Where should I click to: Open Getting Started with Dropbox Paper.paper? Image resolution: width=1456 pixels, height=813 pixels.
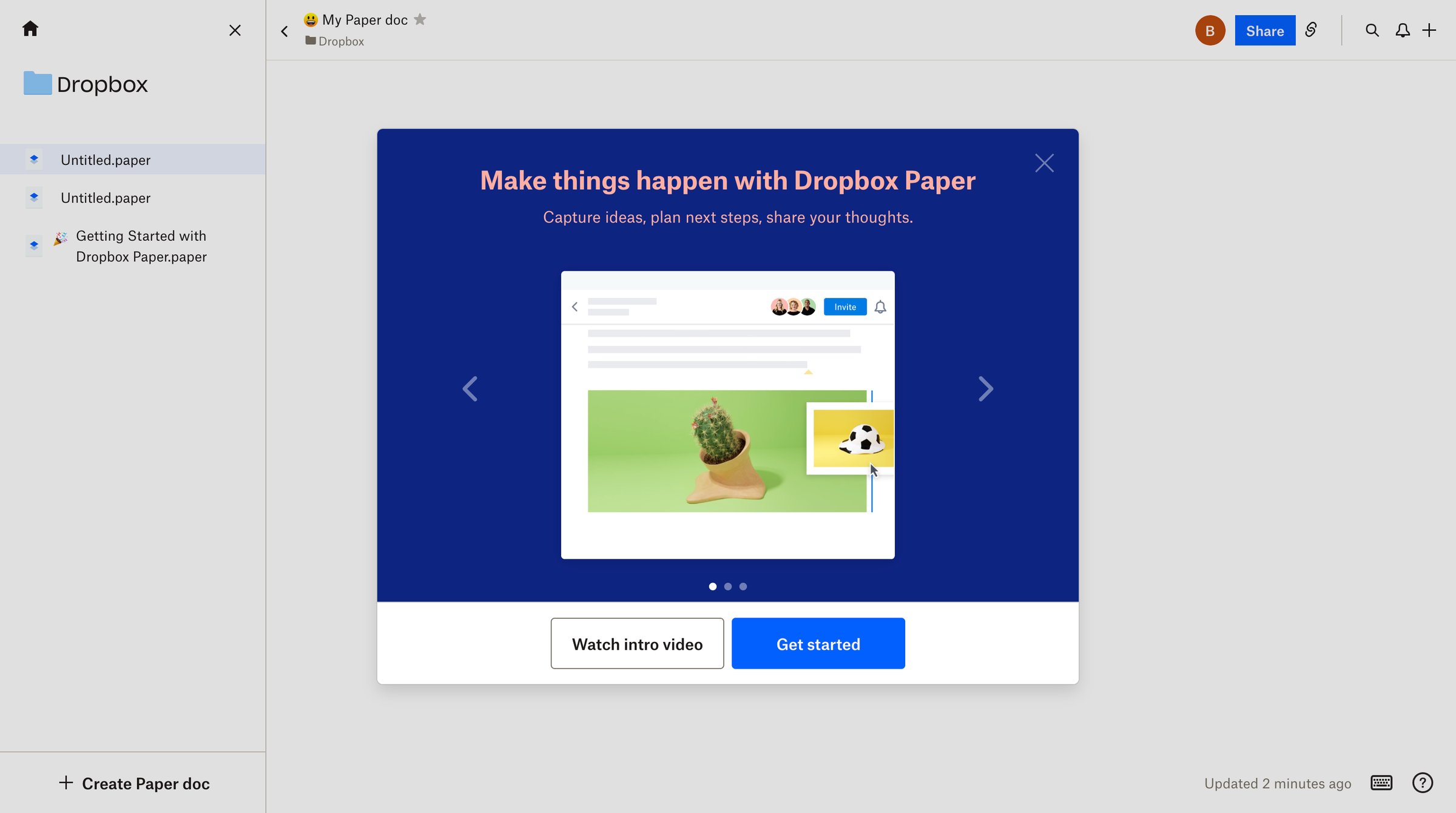click(133, 246)
